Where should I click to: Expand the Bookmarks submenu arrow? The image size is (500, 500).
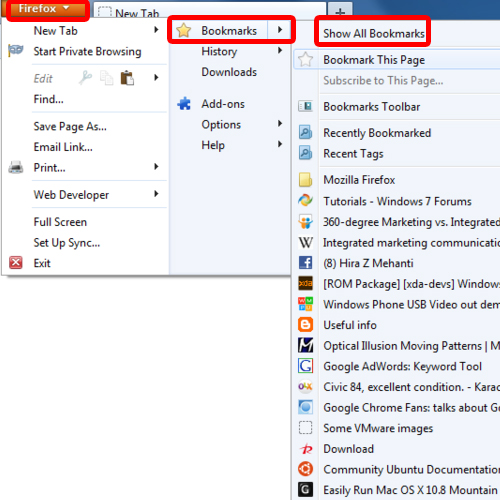click(280, 30)
